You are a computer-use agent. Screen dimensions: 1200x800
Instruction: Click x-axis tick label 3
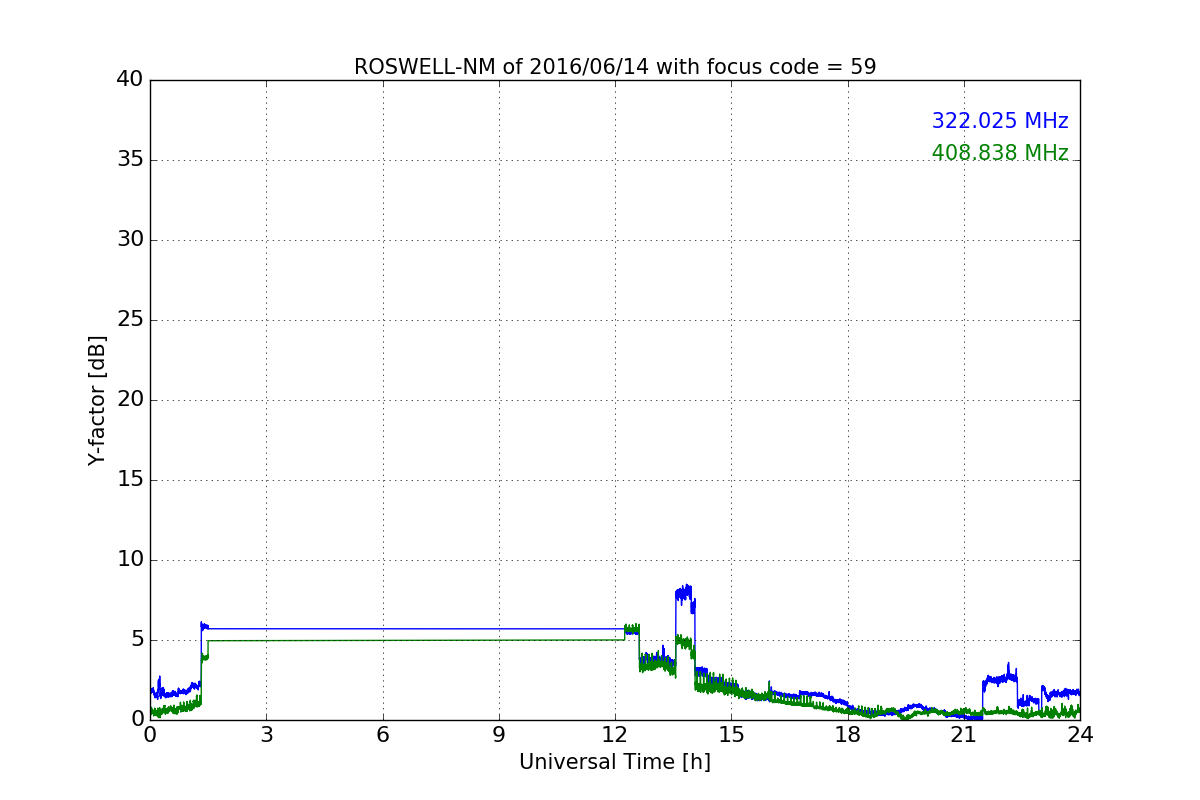[x=266, y=735]
